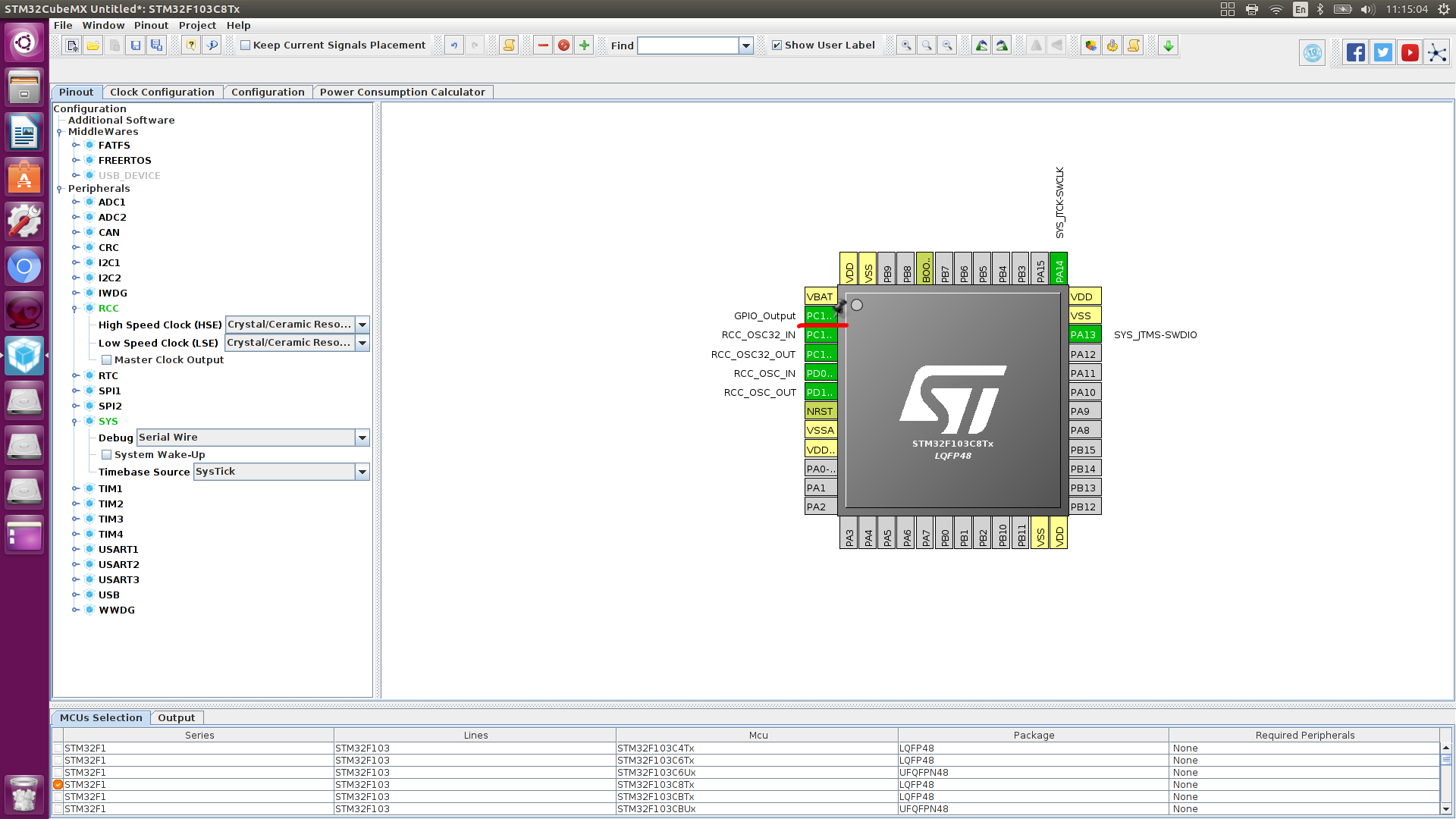The height and width of the screenshot is (819, 1456).
Task: Click the Load Project folder icon
Action: click(x=93, y=45)
